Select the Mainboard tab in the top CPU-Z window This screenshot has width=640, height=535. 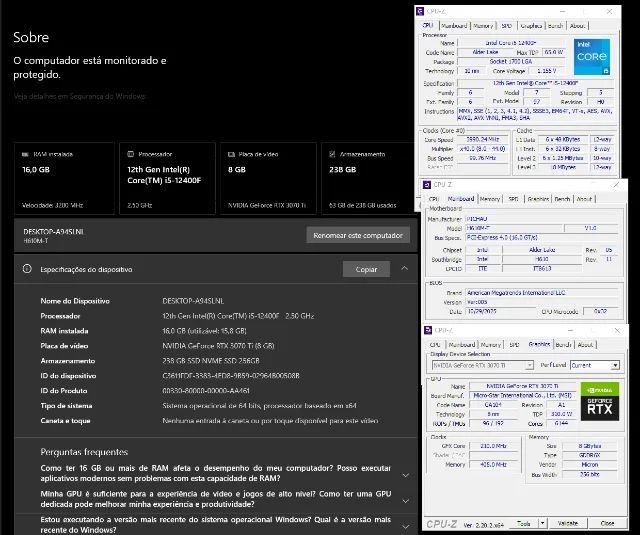454,26
